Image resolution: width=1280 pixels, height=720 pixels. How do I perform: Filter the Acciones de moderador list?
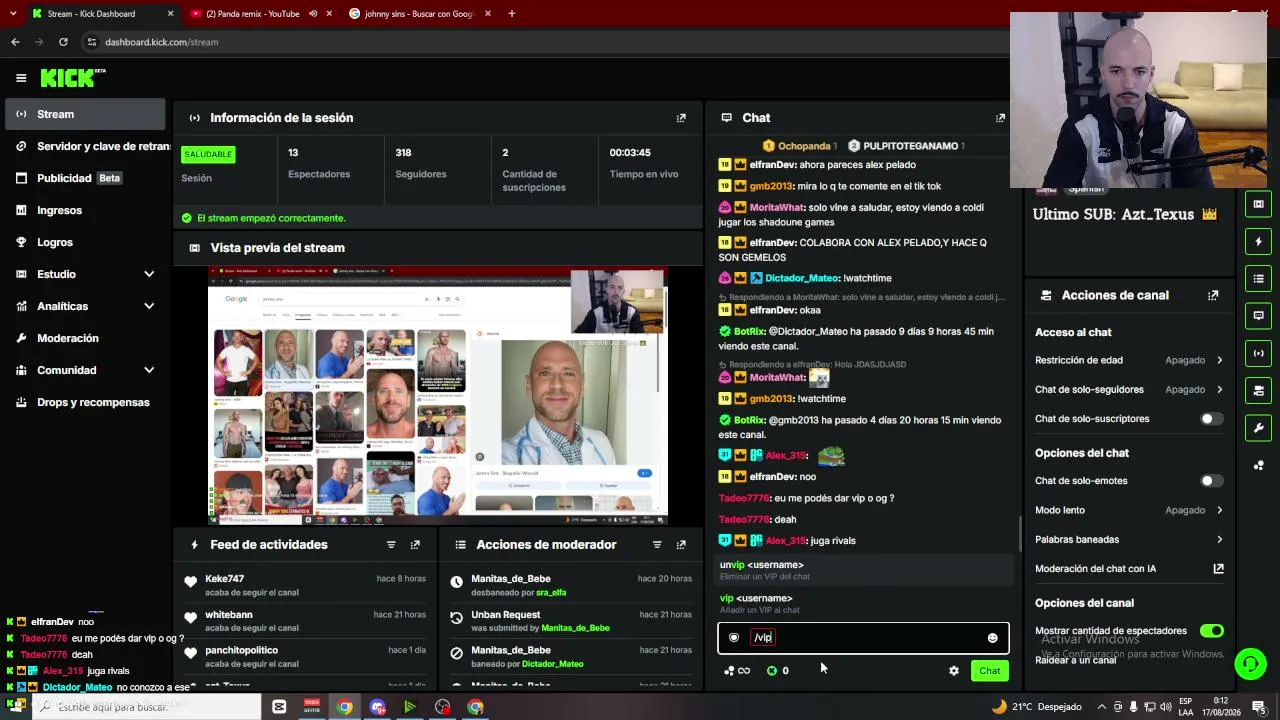[657, 545]
